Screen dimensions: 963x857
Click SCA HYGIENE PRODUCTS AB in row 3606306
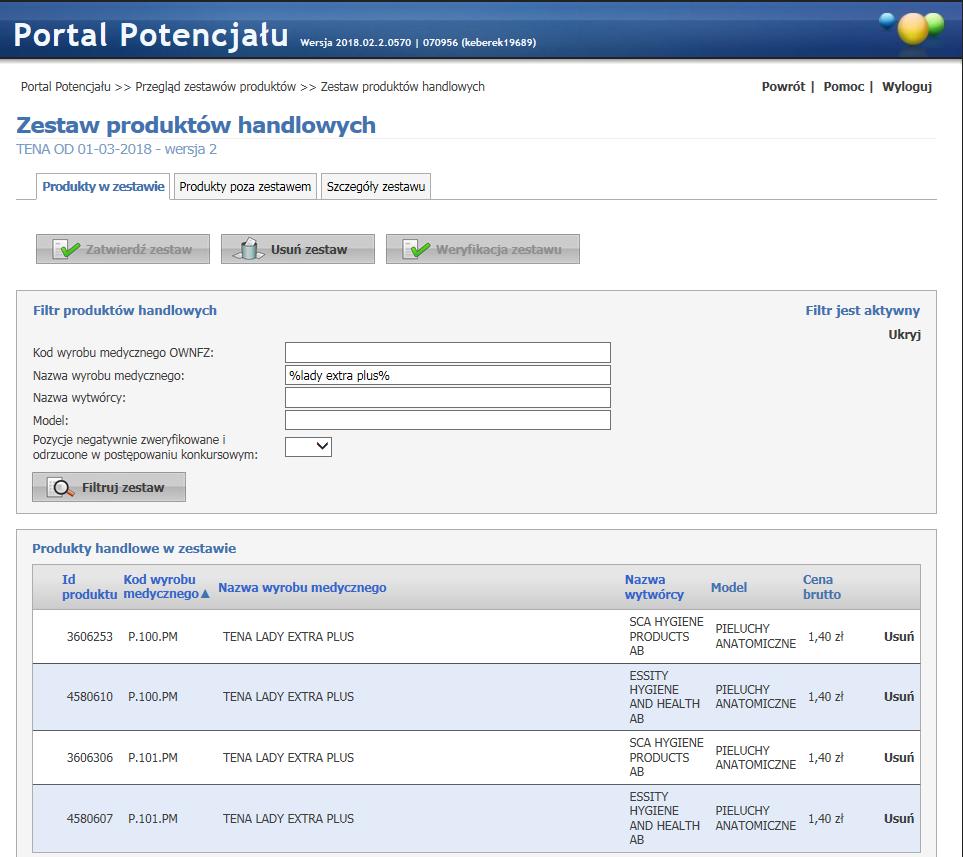point(666,757)
